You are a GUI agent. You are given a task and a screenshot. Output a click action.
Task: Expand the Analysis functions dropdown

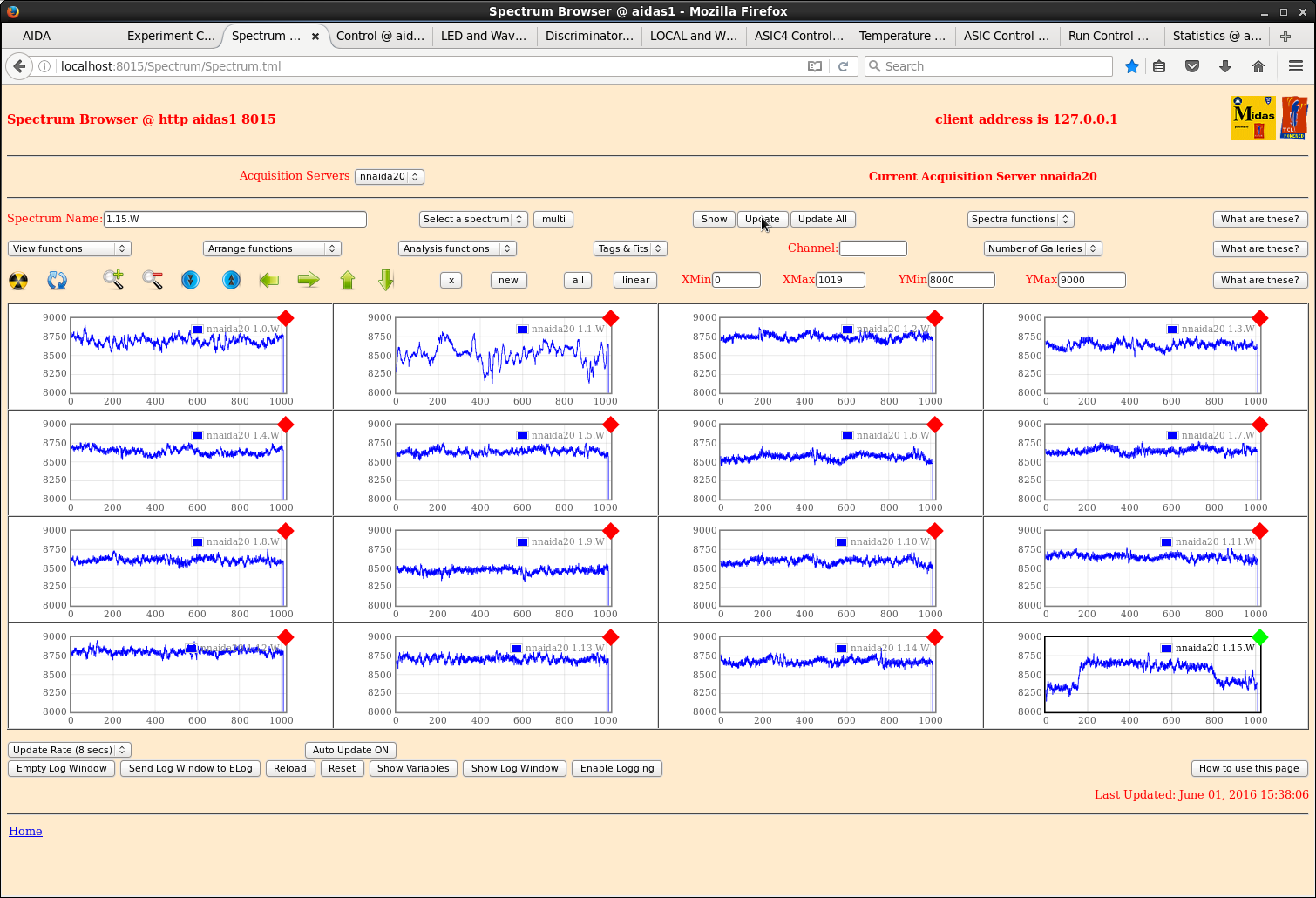(x=458, y=248)
